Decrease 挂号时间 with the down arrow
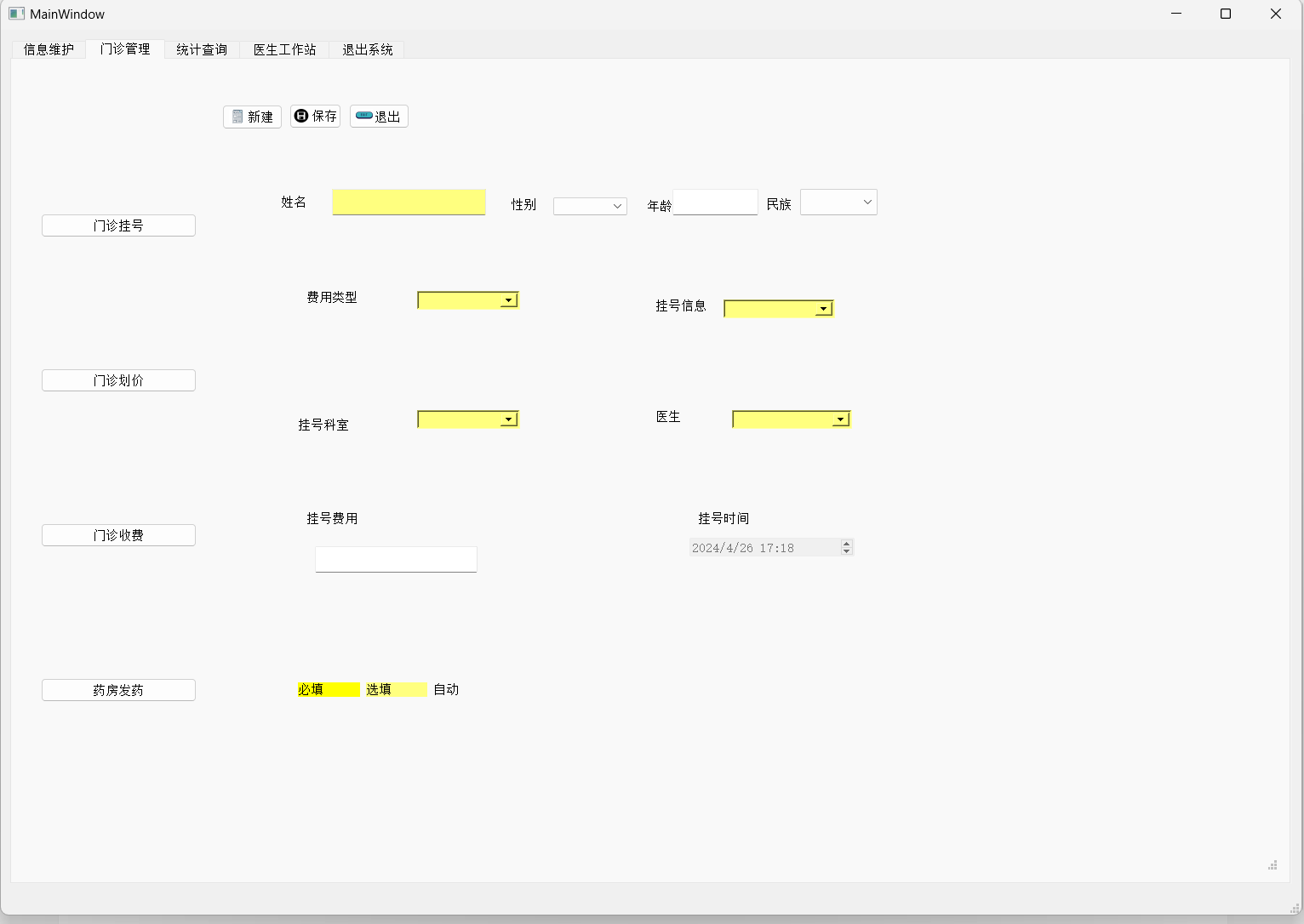 pyautogui.click(x=846, y=551)
